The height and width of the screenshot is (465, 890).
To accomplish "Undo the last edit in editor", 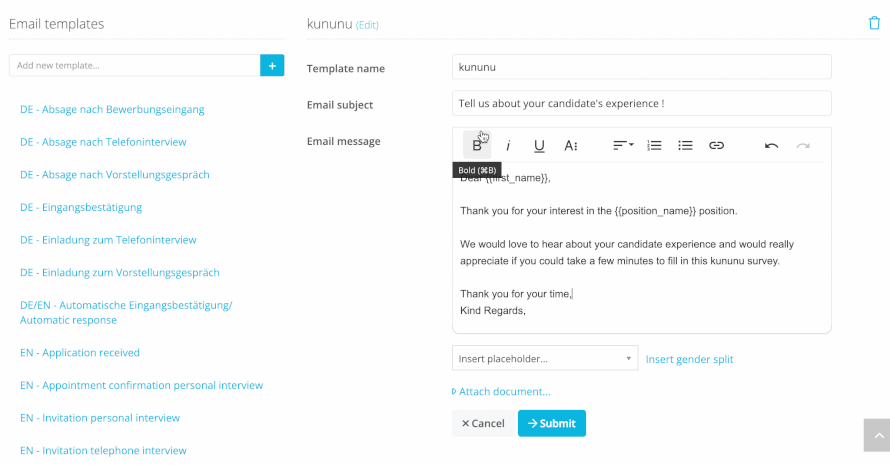I will pyautogui.click(x=771, y=146).
